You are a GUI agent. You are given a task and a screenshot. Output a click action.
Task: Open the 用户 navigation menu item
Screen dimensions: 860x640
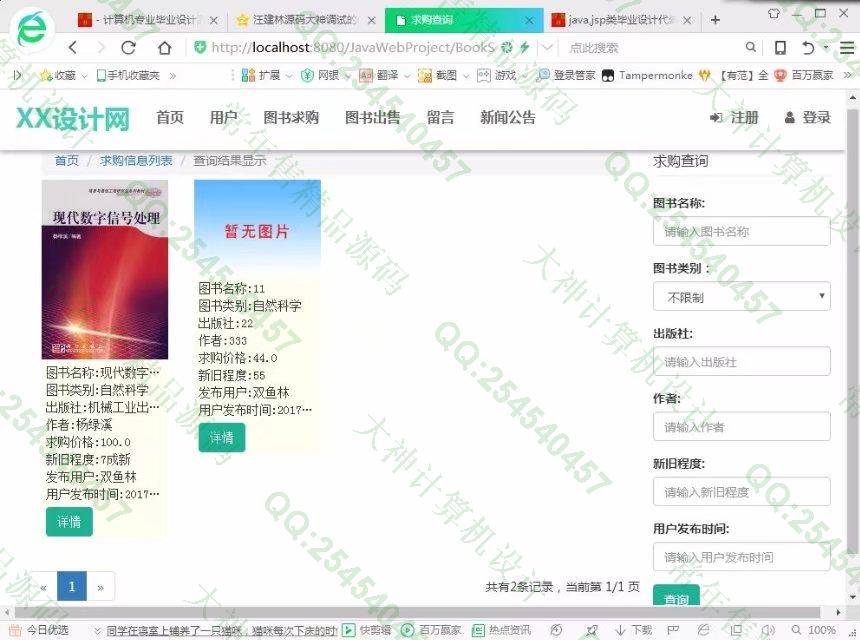pos(223,117)
